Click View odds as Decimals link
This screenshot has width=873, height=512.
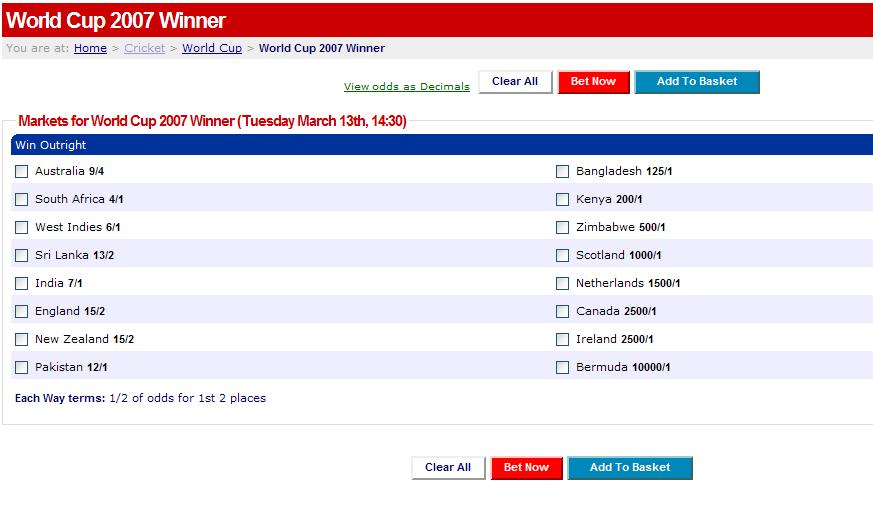point(406,87)
